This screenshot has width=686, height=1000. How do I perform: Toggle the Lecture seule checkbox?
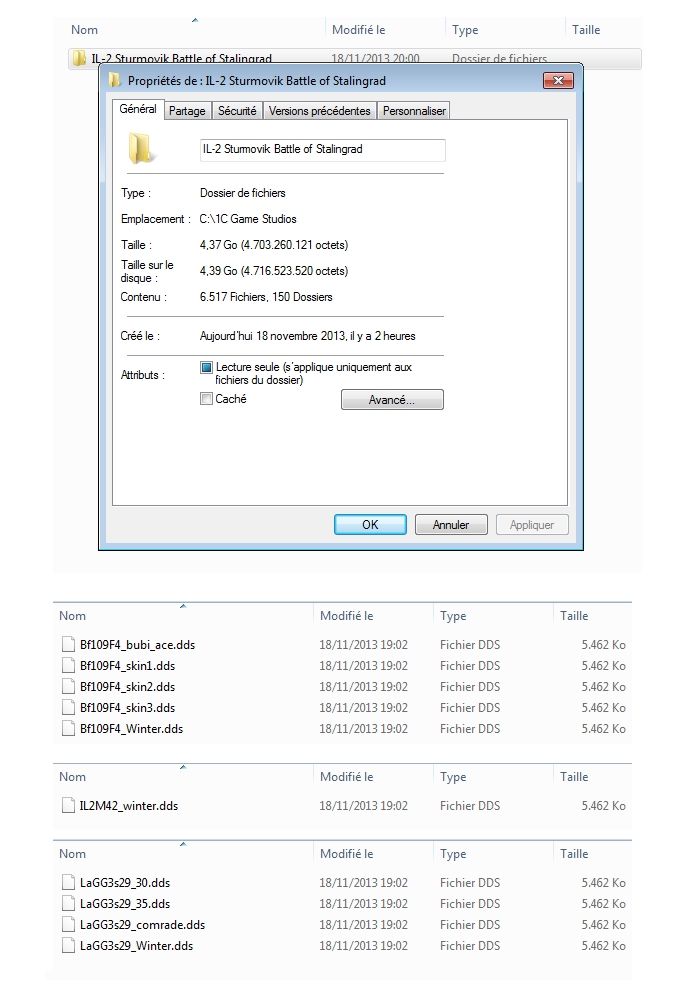[207, 368]
